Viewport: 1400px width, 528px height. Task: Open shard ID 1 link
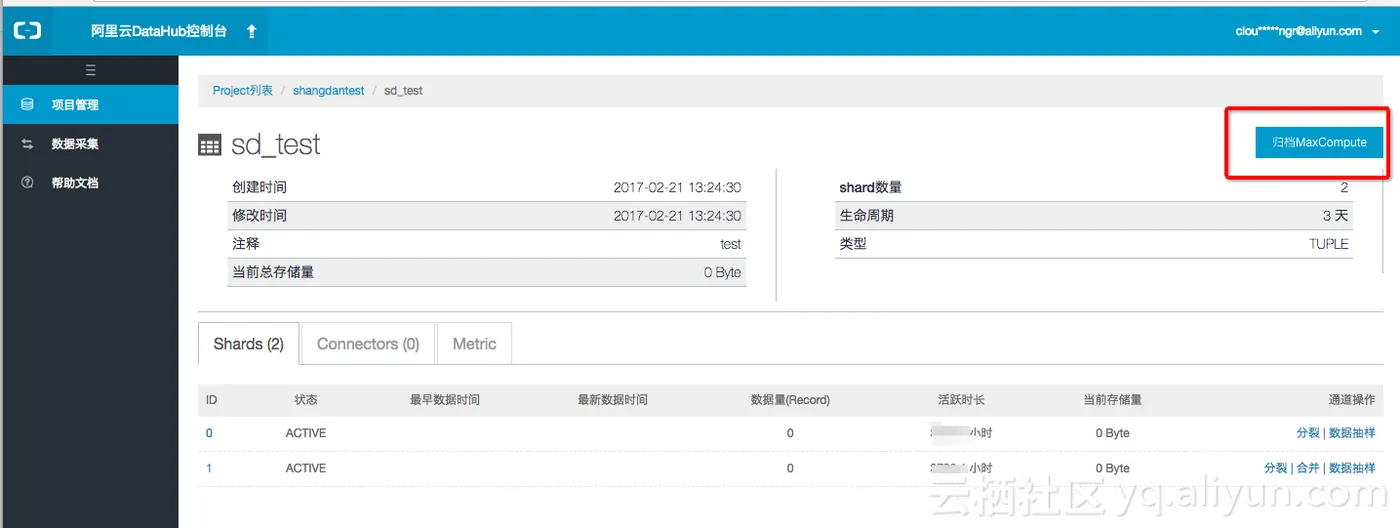(x=209, y=468)
